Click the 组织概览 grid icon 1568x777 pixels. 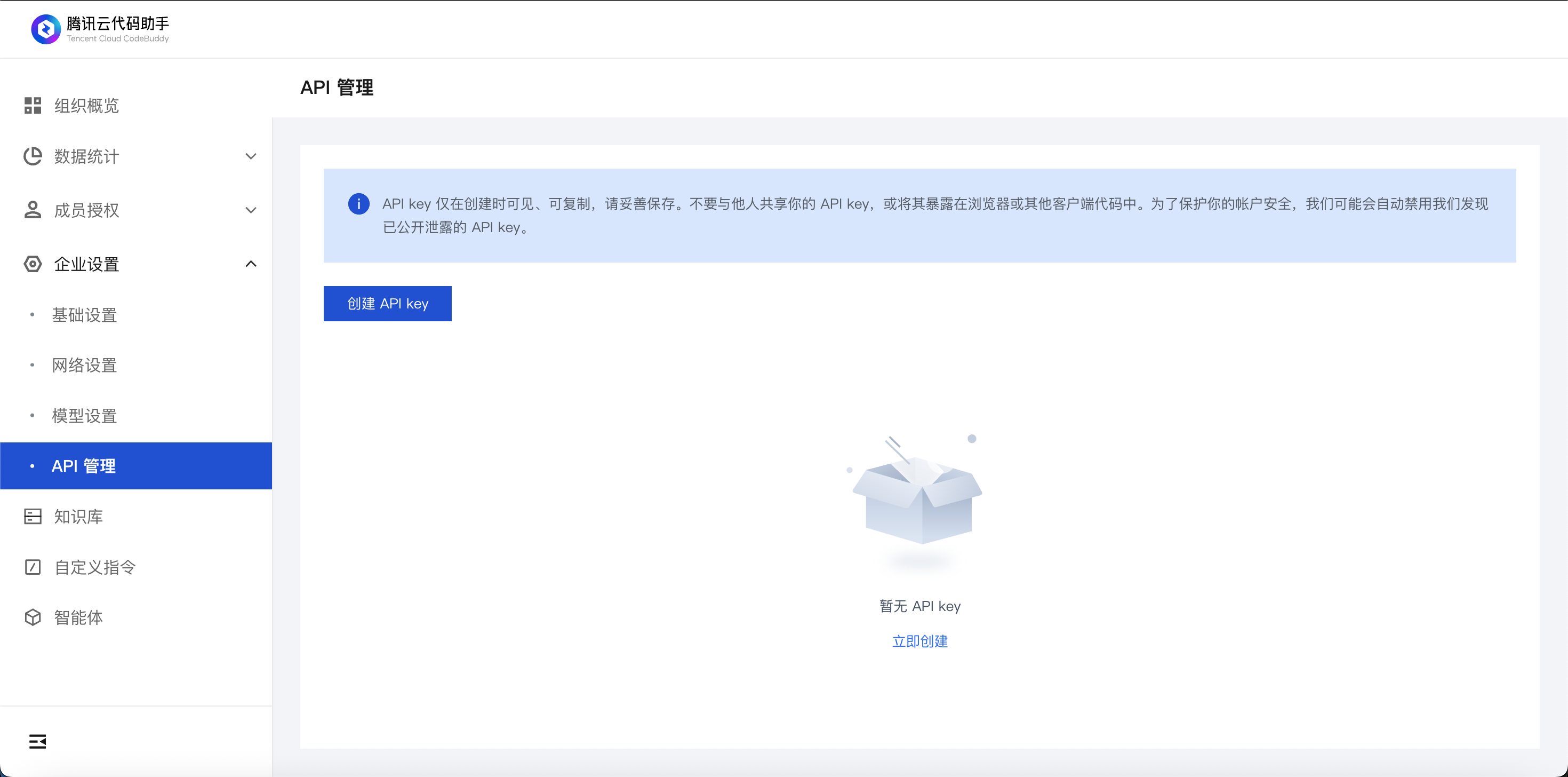point(33,105)
